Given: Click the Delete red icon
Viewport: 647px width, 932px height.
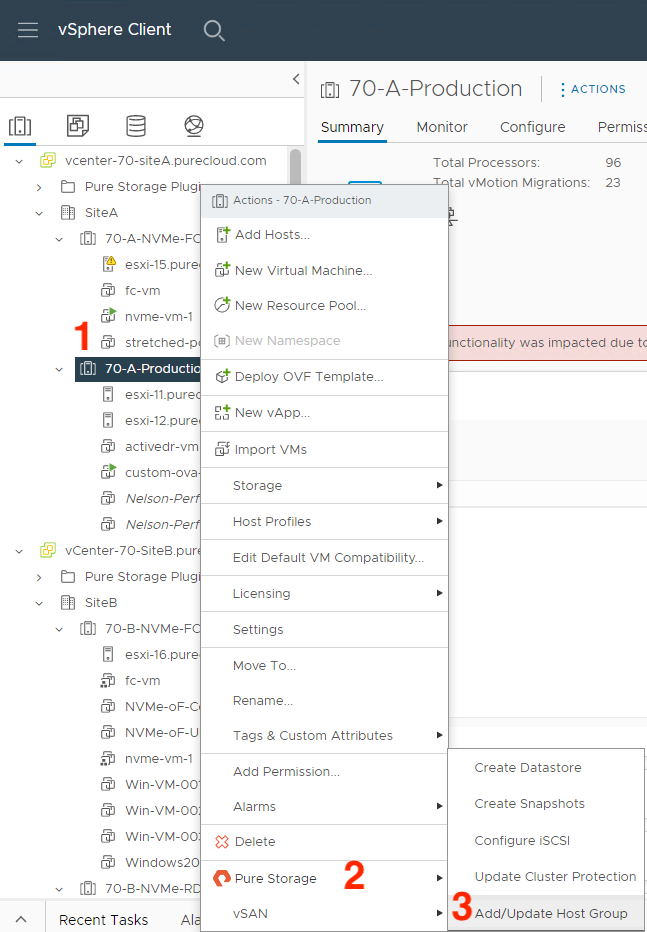Looking at the screenshot, I should click(x=222, y=842).
